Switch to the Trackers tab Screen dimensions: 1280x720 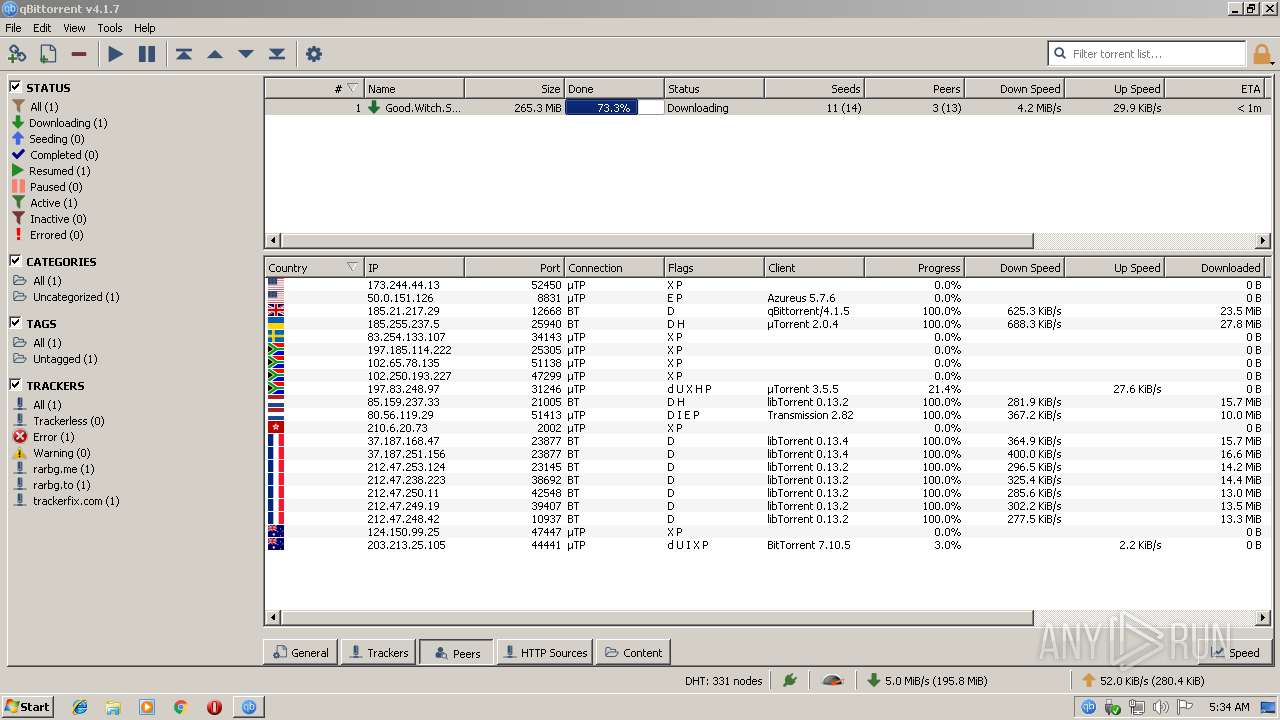pos(377,652)
